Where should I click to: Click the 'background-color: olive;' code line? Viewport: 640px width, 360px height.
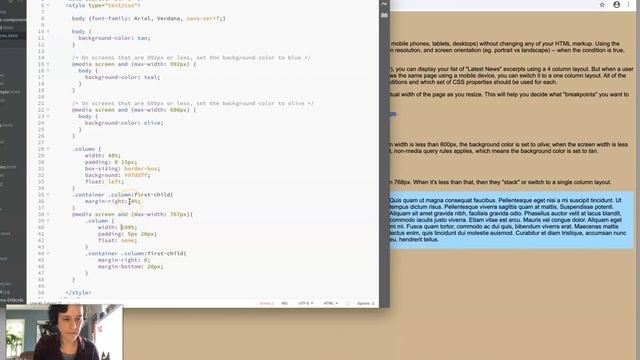[x=124, y=123]
